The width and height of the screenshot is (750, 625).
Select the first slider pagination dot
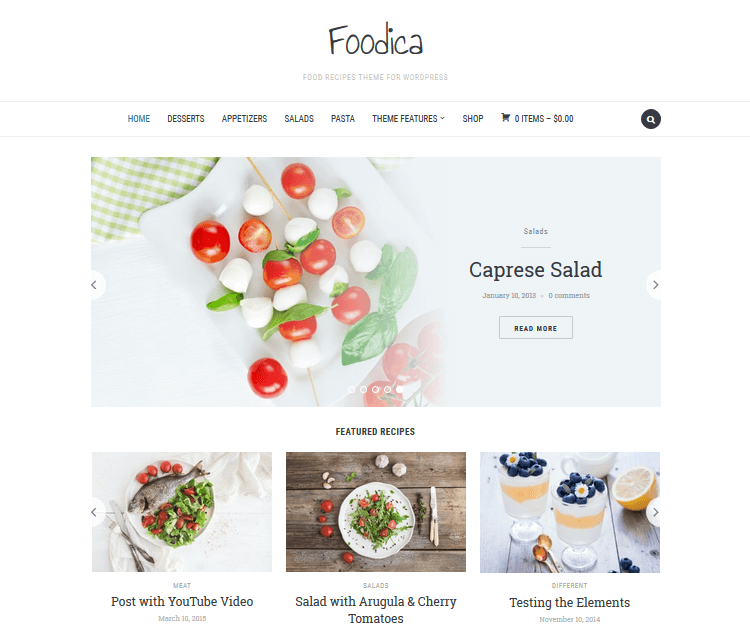coord(352,390)
